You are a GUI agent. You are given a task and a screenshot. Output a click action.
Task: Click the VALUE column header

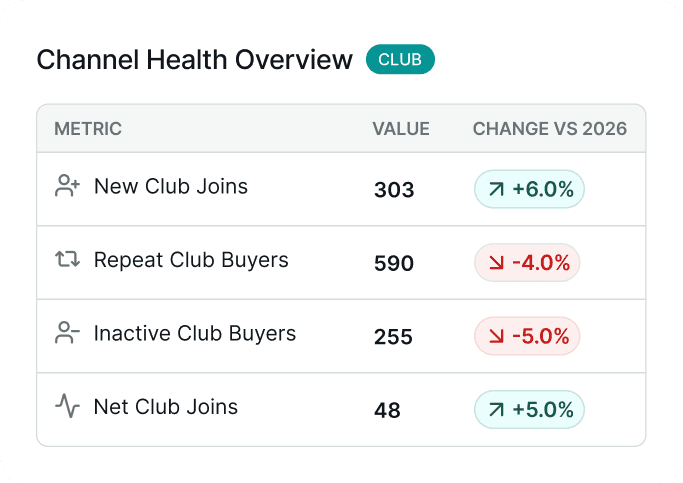click(401, 129)
